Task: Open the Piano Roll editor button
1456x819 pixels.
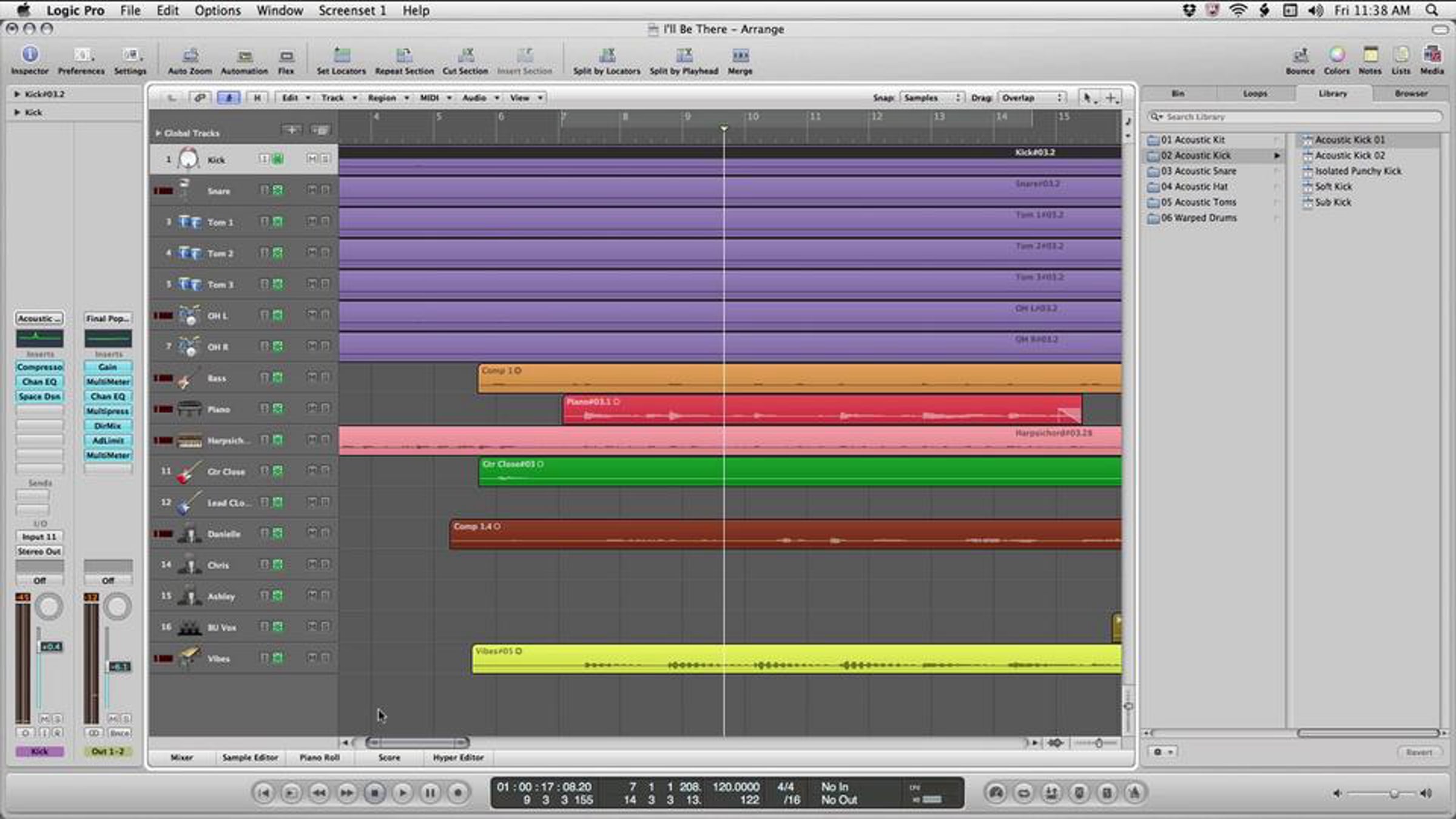Action: click(x=319, y=757)
